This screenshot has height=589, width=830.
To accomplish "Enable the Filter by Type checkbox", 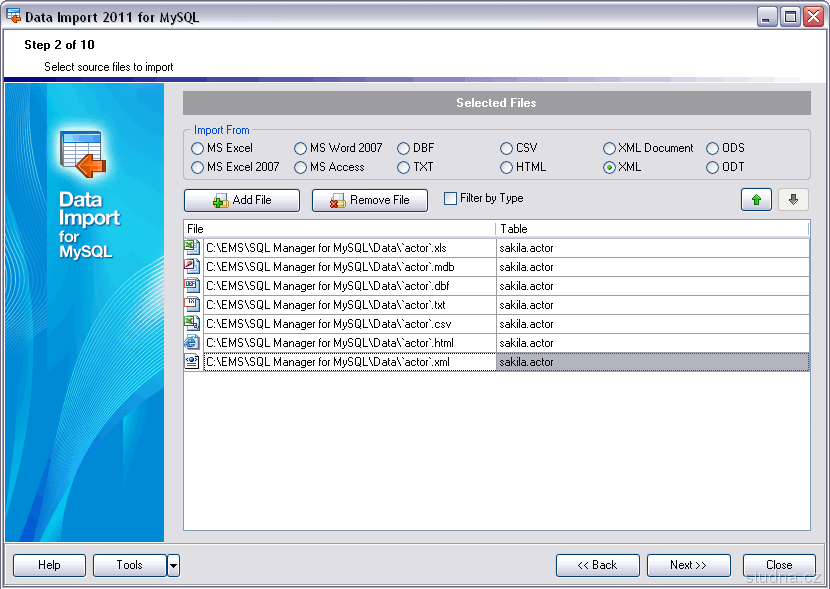I will 450,199.
